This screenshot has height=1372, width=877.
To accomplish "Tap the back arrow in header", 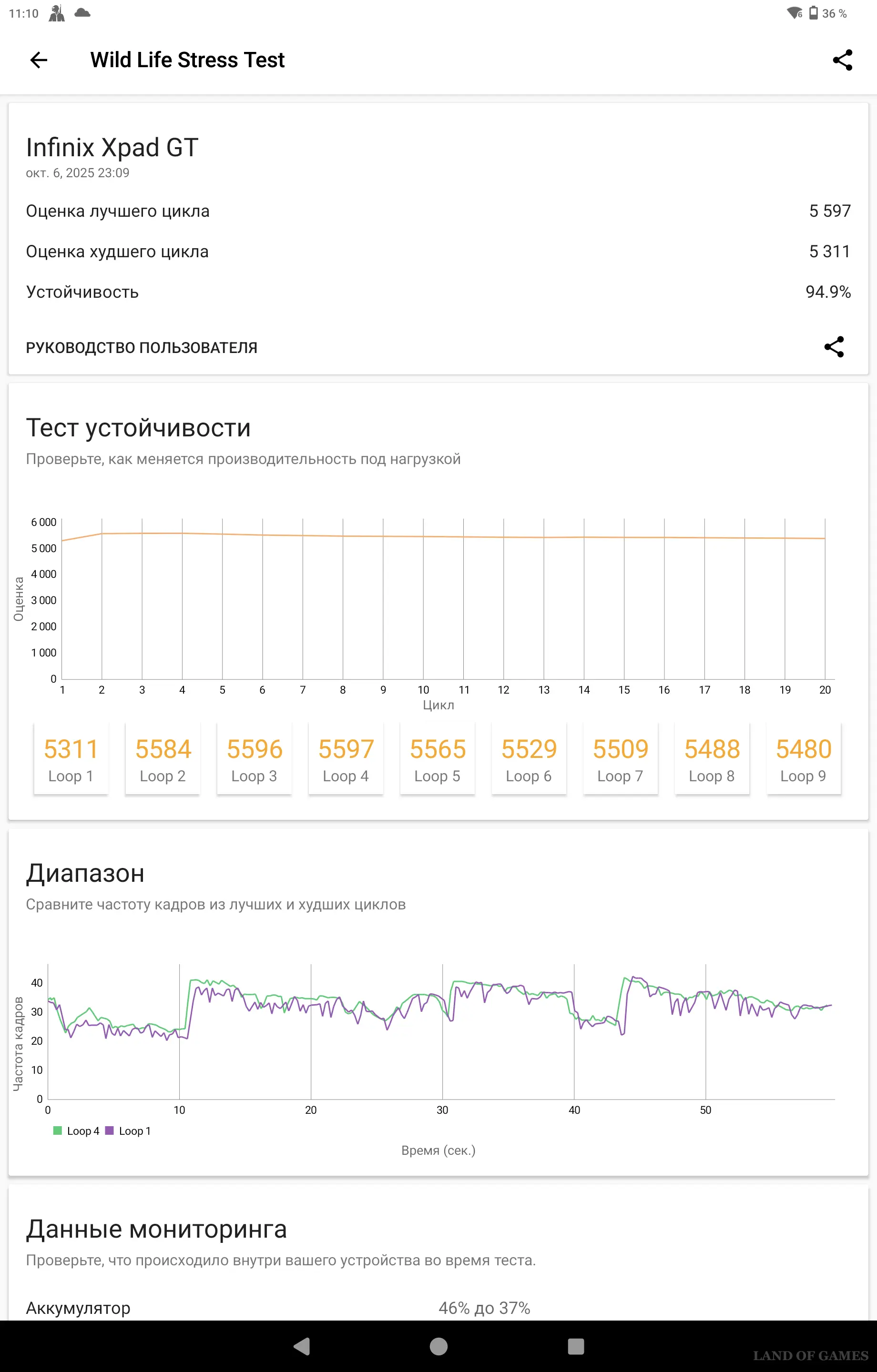I will pos(39,60).
